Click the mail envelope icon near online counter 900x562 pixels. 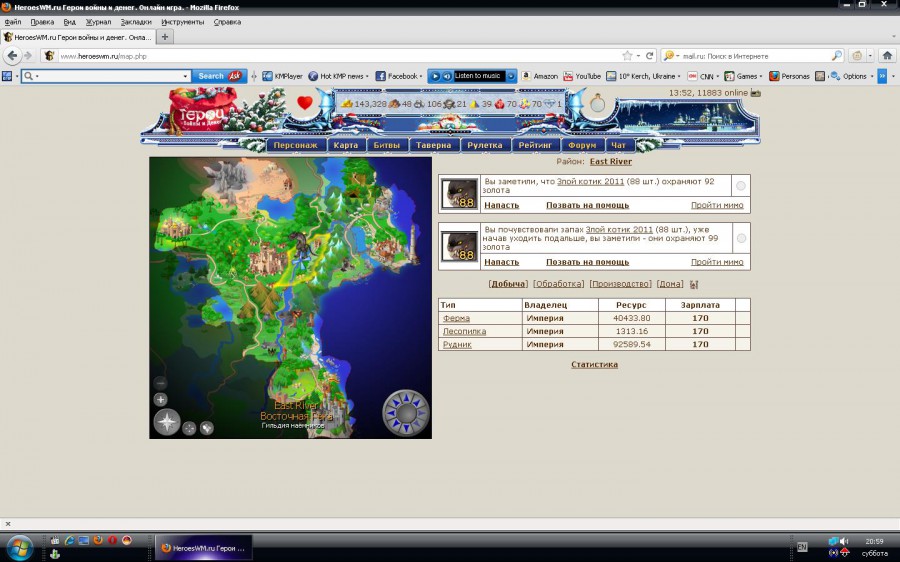coord(756,92)
